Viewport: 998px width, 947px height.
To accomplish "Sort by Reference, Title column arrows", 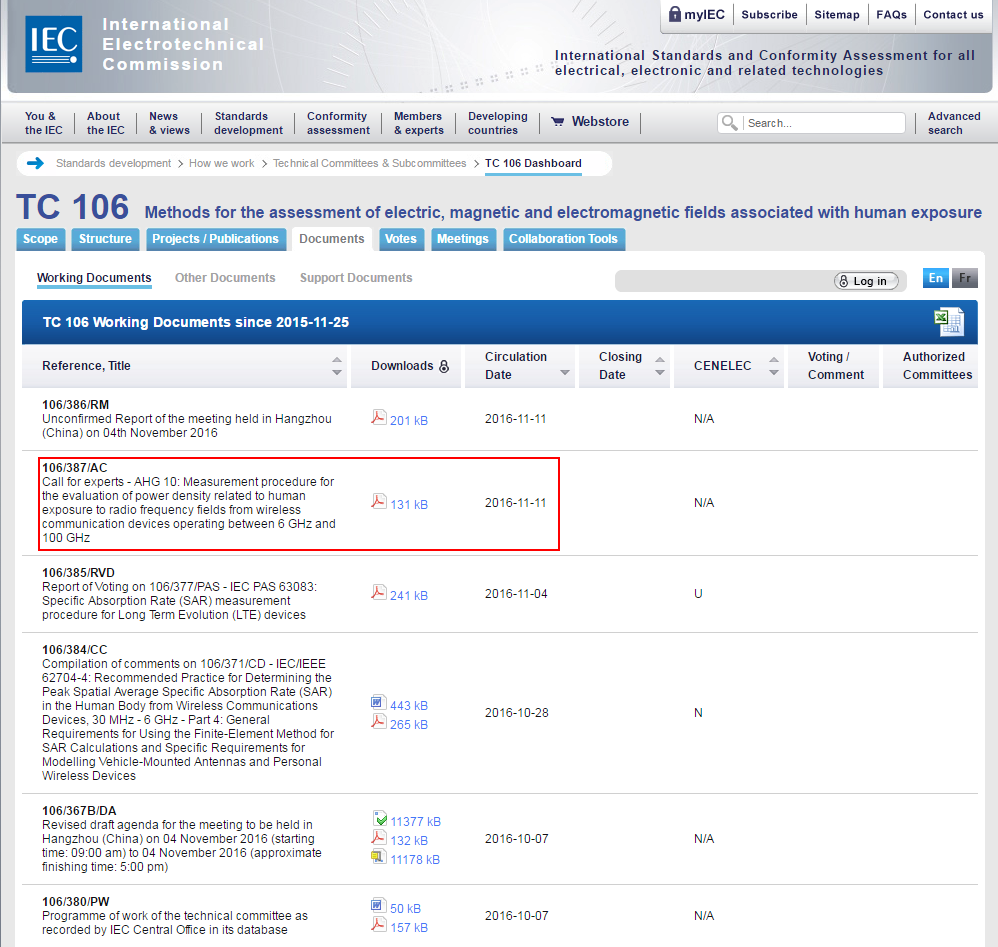I will 337,366.
